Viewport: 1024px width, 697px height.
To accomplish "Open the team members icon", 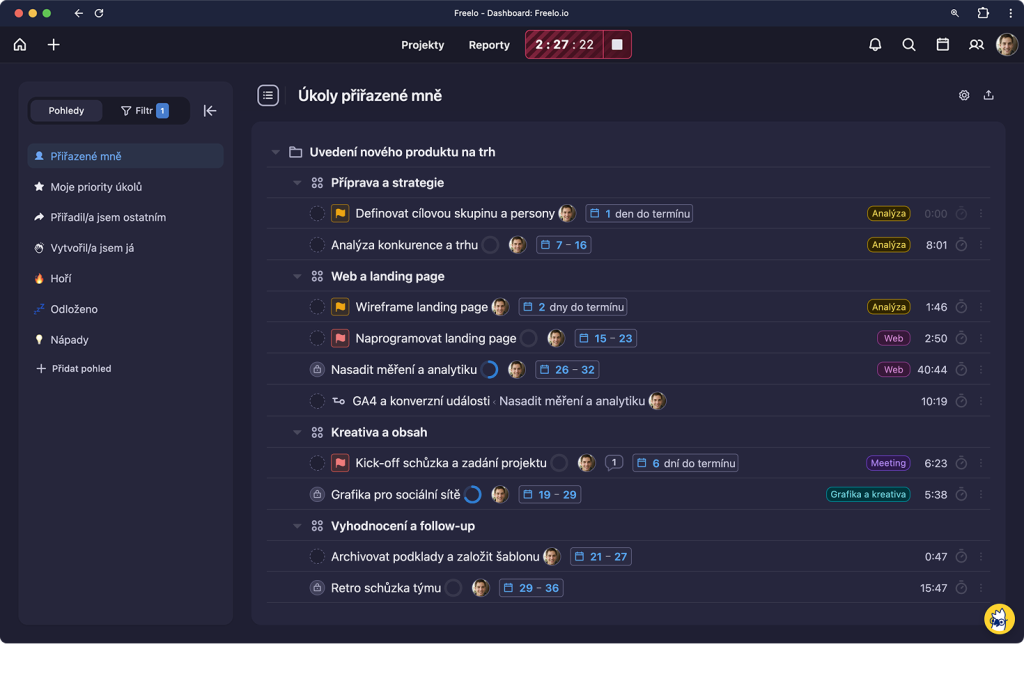I will point(976,44).
